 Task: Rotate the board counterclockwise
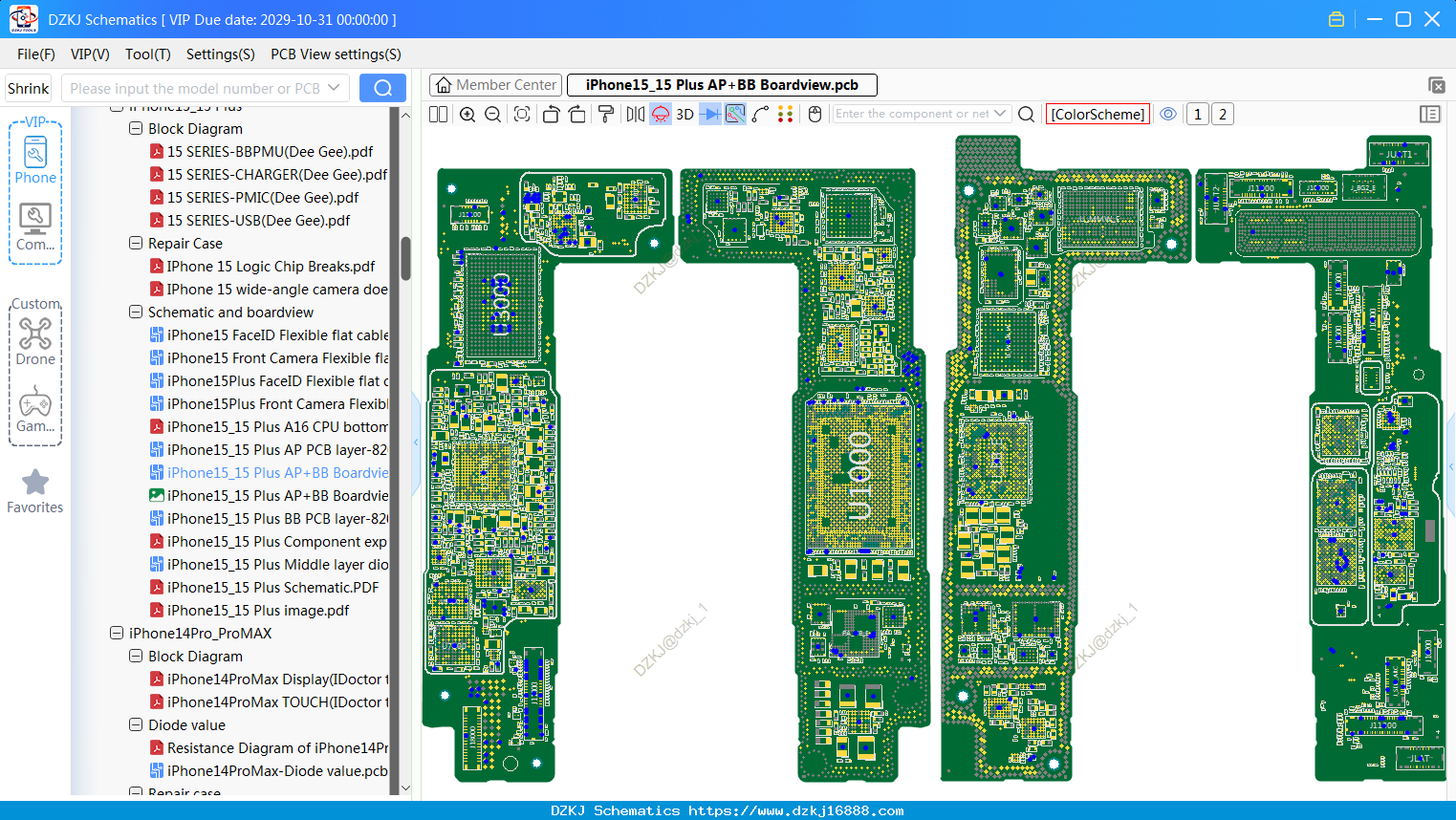[551, 114]
